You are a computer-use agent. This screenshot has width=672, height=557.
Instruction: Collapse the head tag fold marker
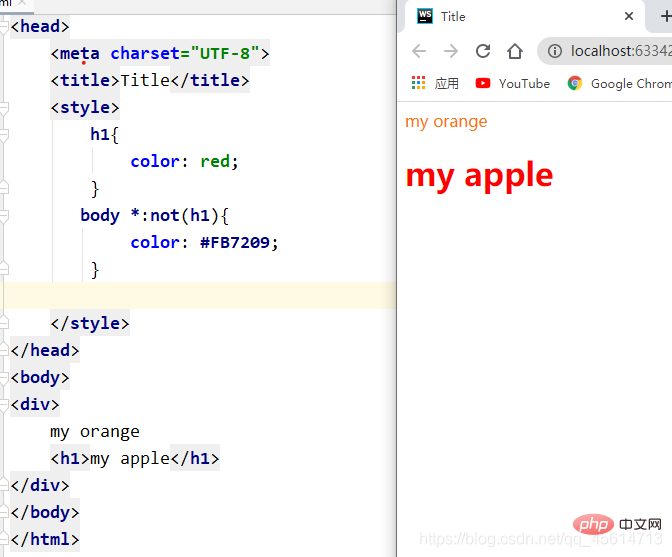(x=4, y=27)
